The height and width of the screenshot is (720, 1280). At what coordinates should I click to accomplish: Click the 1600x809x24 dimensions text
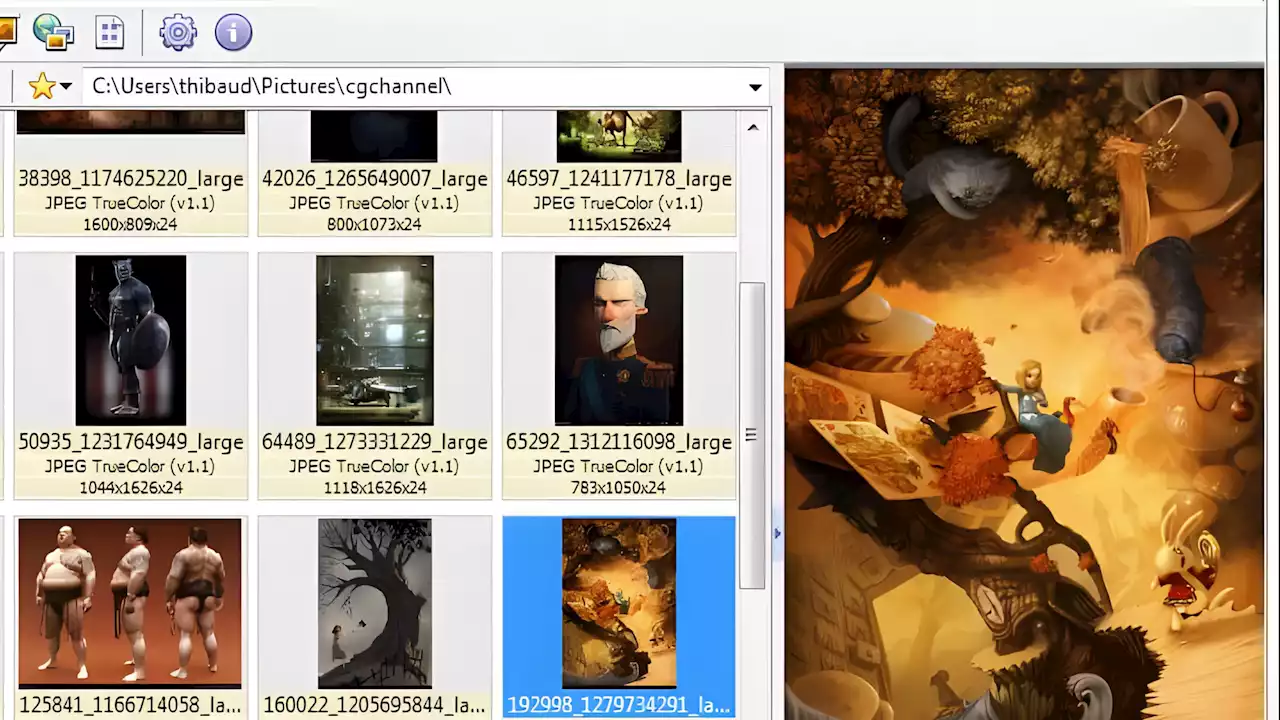click(131, 224)
